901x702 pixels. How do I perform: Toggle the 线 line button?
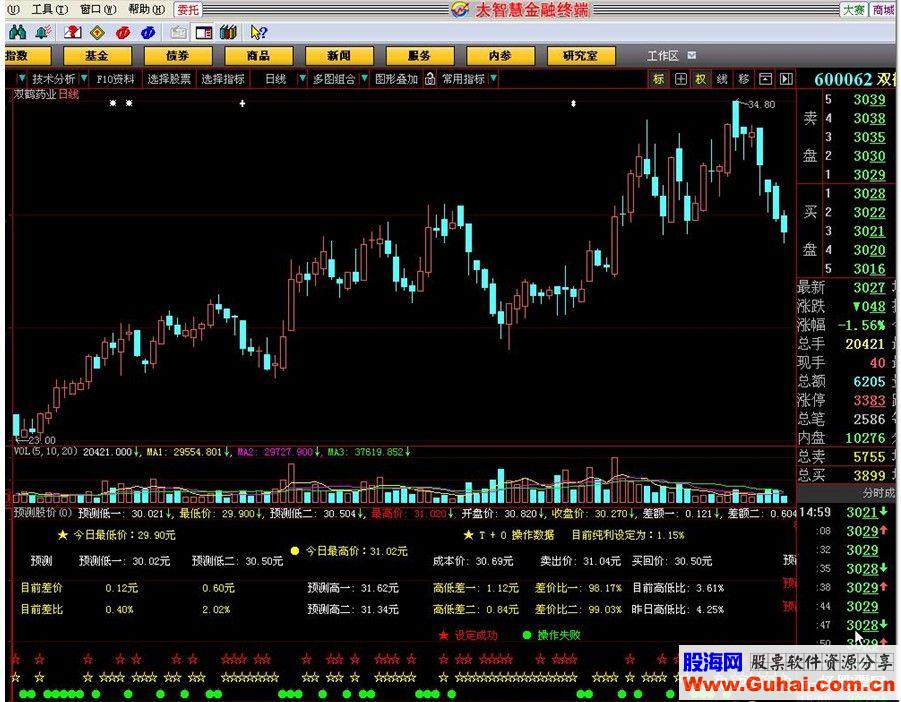point(722,79)
